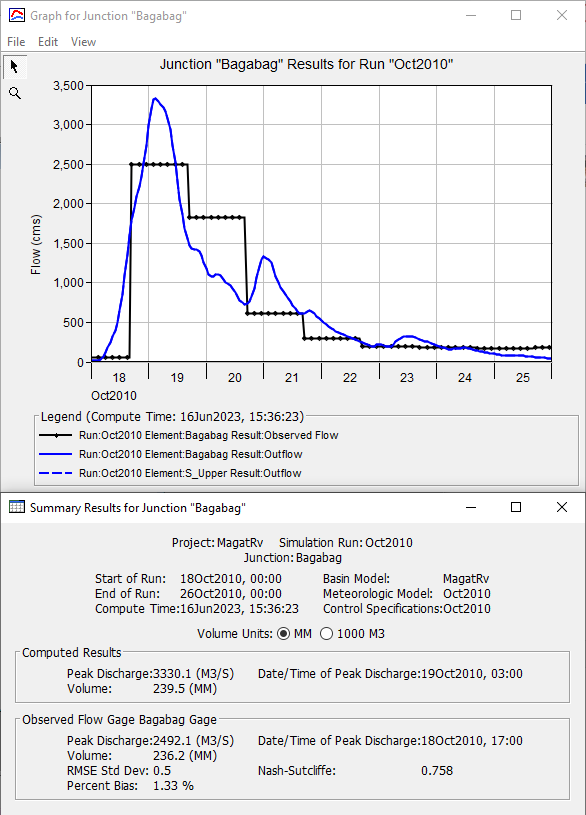Select the MM volume units radio

click(x=283, y=634)
